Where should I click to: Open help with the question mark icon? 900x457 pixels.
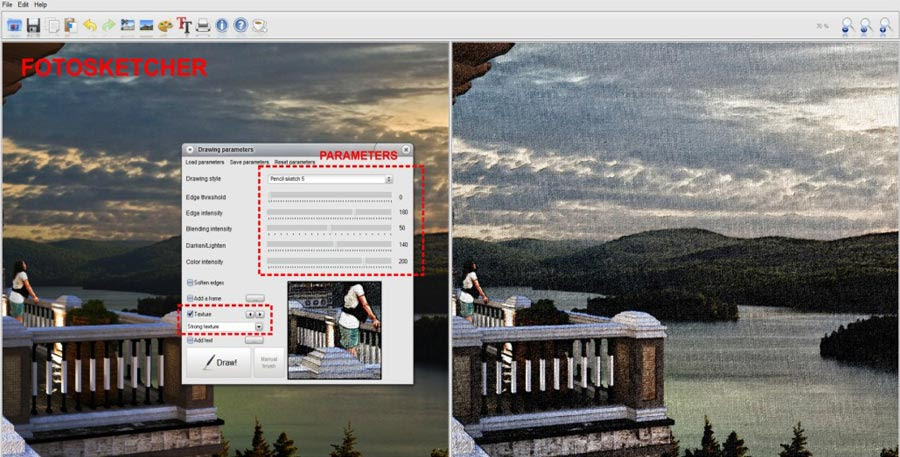[240, 25]
